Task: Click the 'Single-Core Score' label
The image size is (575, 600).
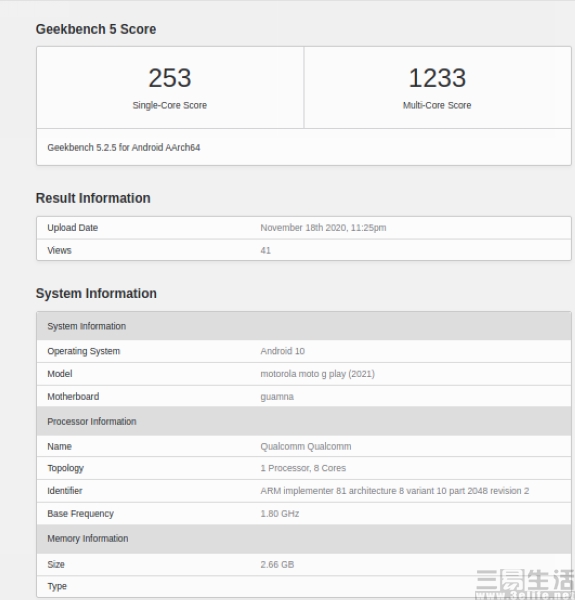Action: tap(169, 105)
